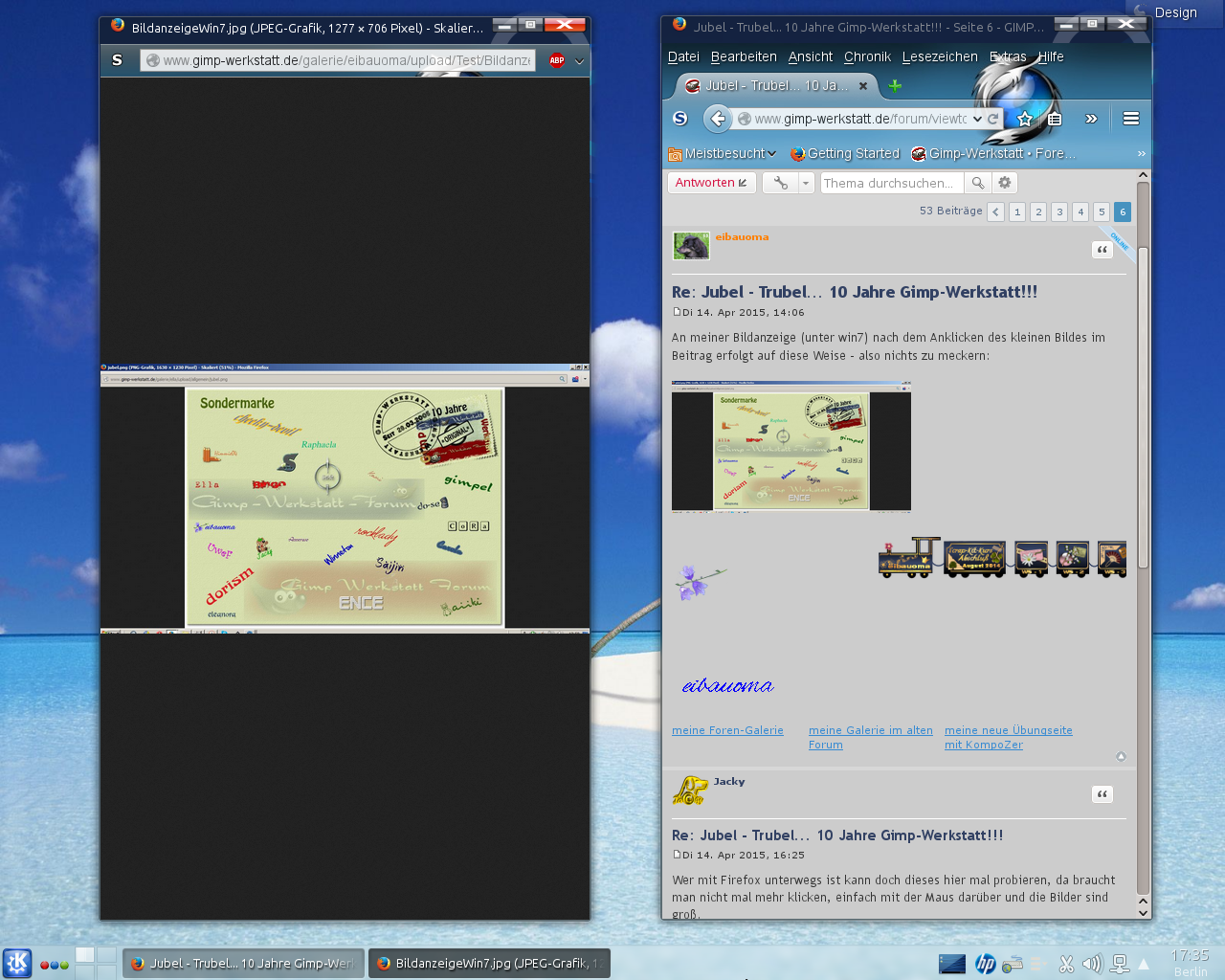Quote eibauoma's post

(x=1102, y=250)
